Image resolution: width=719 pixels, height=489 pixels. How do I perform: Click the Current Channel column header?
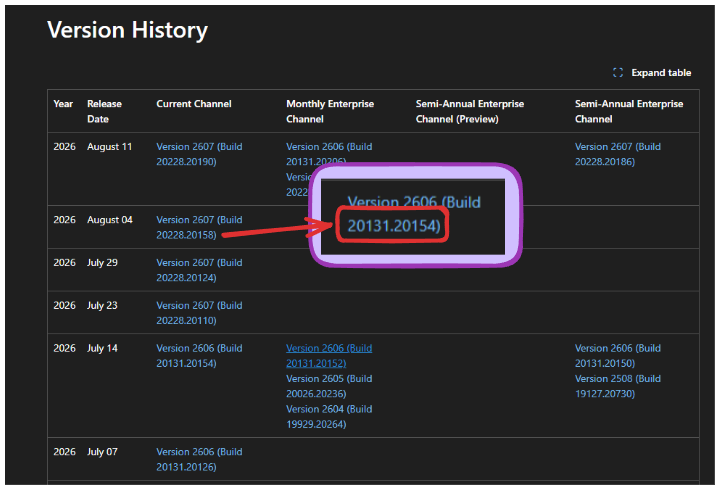coord(194,104)
